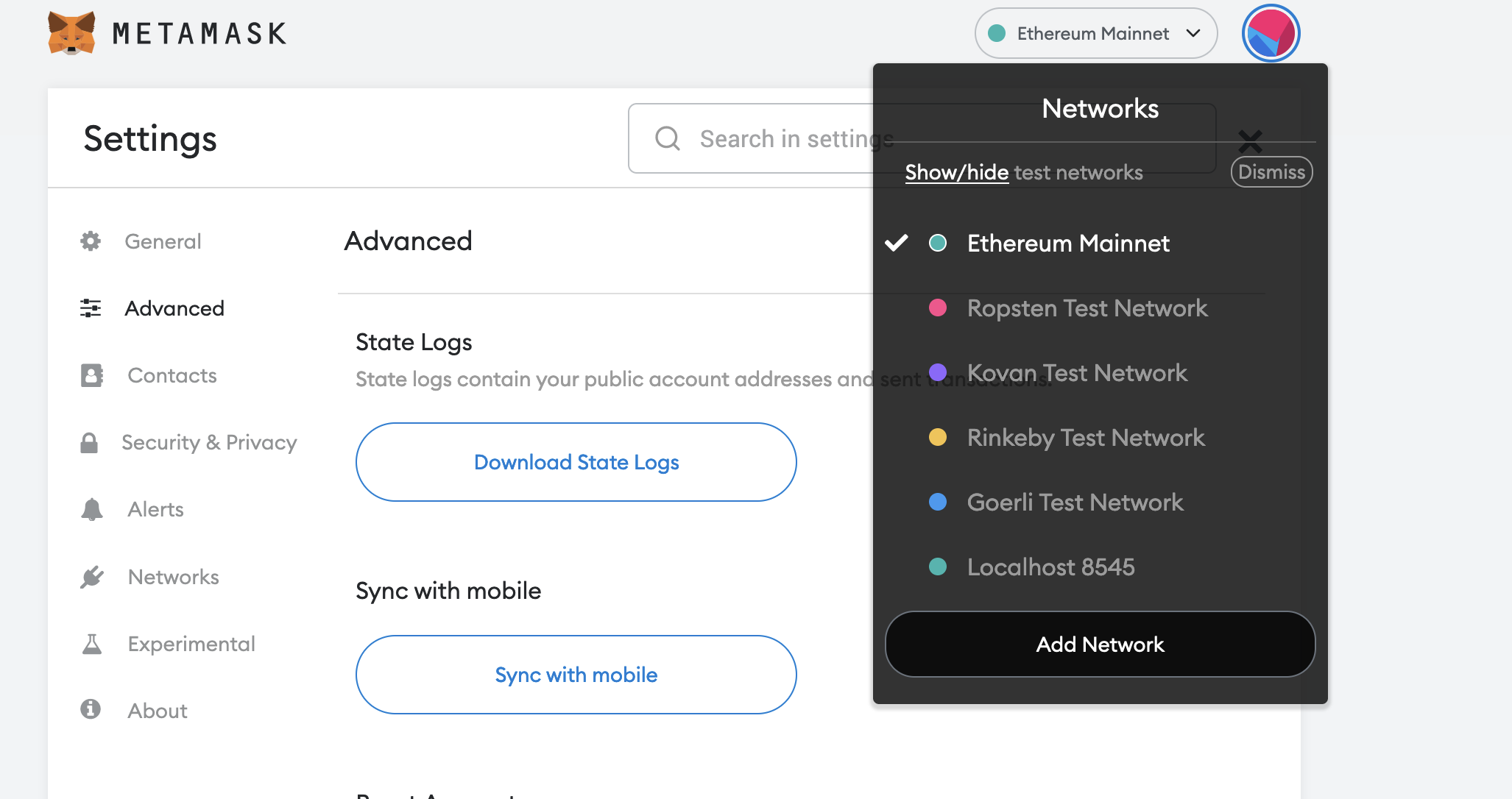Click Download State Logs button
This screenshot has height=799, width=1512.
pyautogui.click(x=576, y=462)
